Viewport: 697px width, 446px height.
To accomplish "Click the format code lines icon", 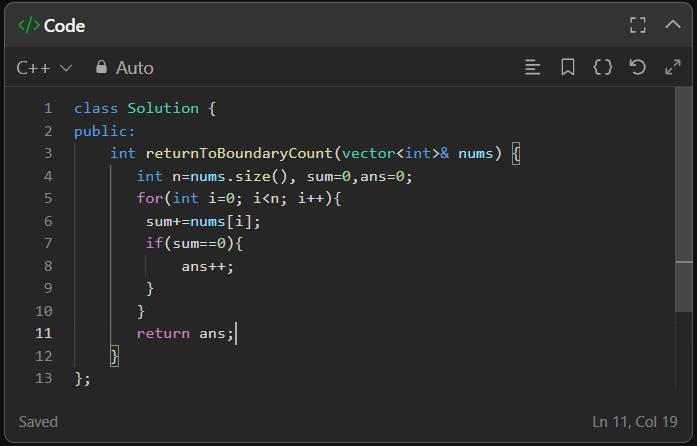I will (533, 68).
